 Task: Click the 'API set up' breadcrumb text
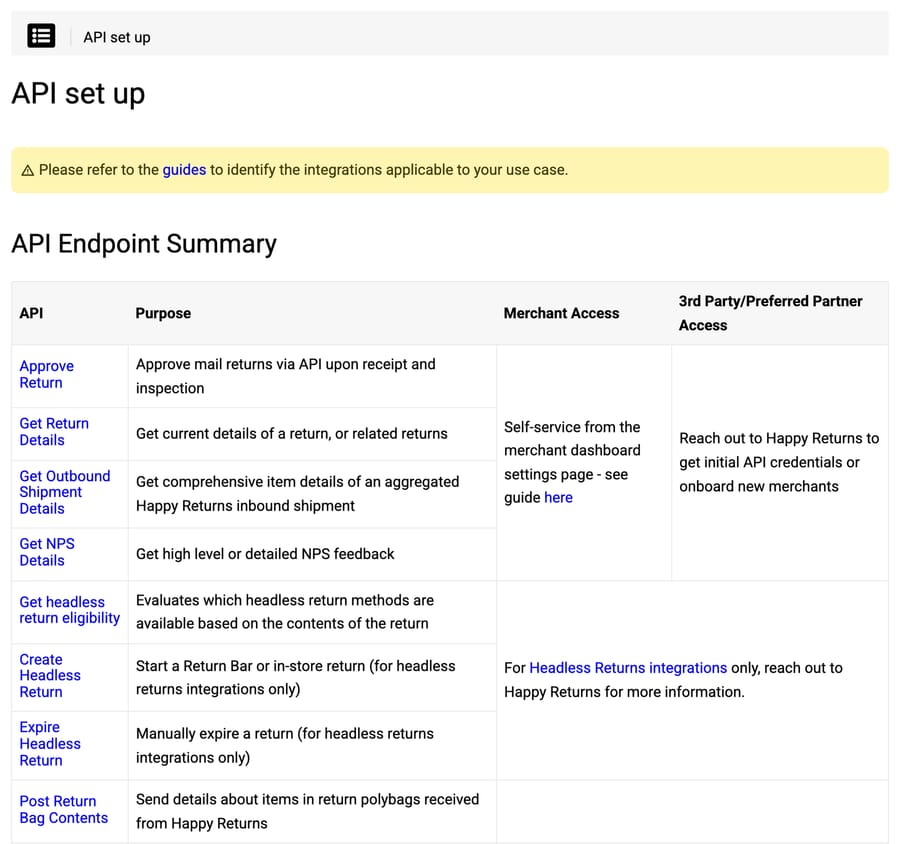point(117,37)
